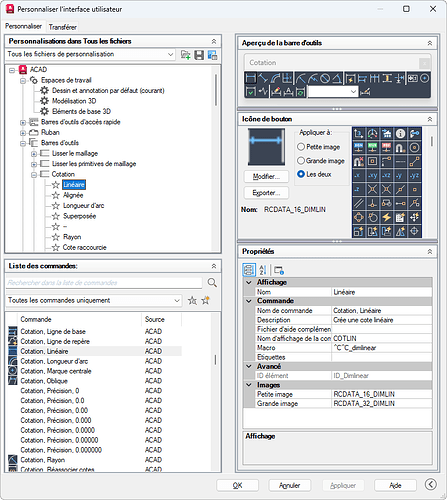The width and height of the screenshot is (447, 500).
Task: Click the save customization file icon
Action: coord(199,55)
